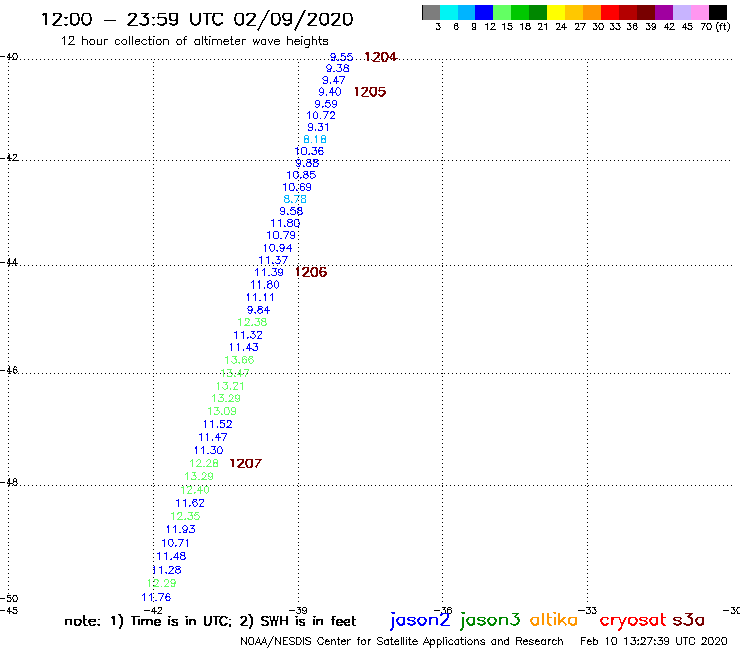Click the 11.37 wave height reading

point(273,261)
